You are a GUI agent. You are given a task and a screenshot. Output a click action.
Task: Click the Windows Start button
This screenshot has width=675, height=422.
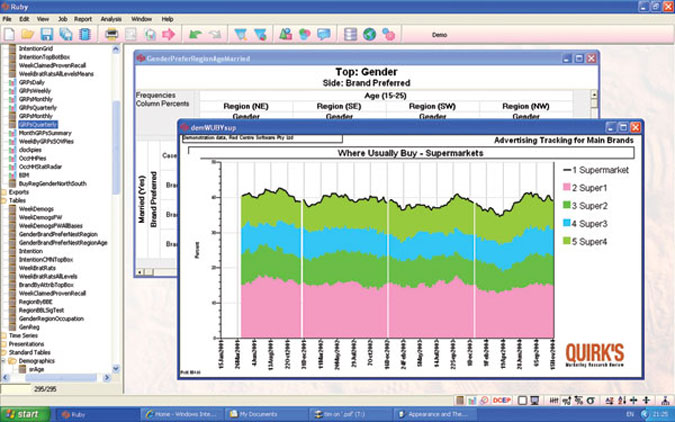(25, 413)
